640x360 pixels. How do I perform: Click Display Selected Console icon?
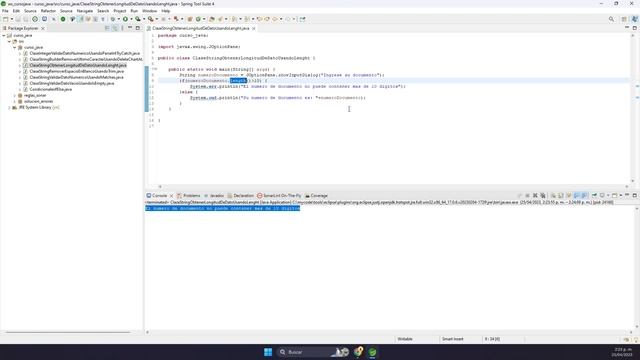(x=602, y=196)
